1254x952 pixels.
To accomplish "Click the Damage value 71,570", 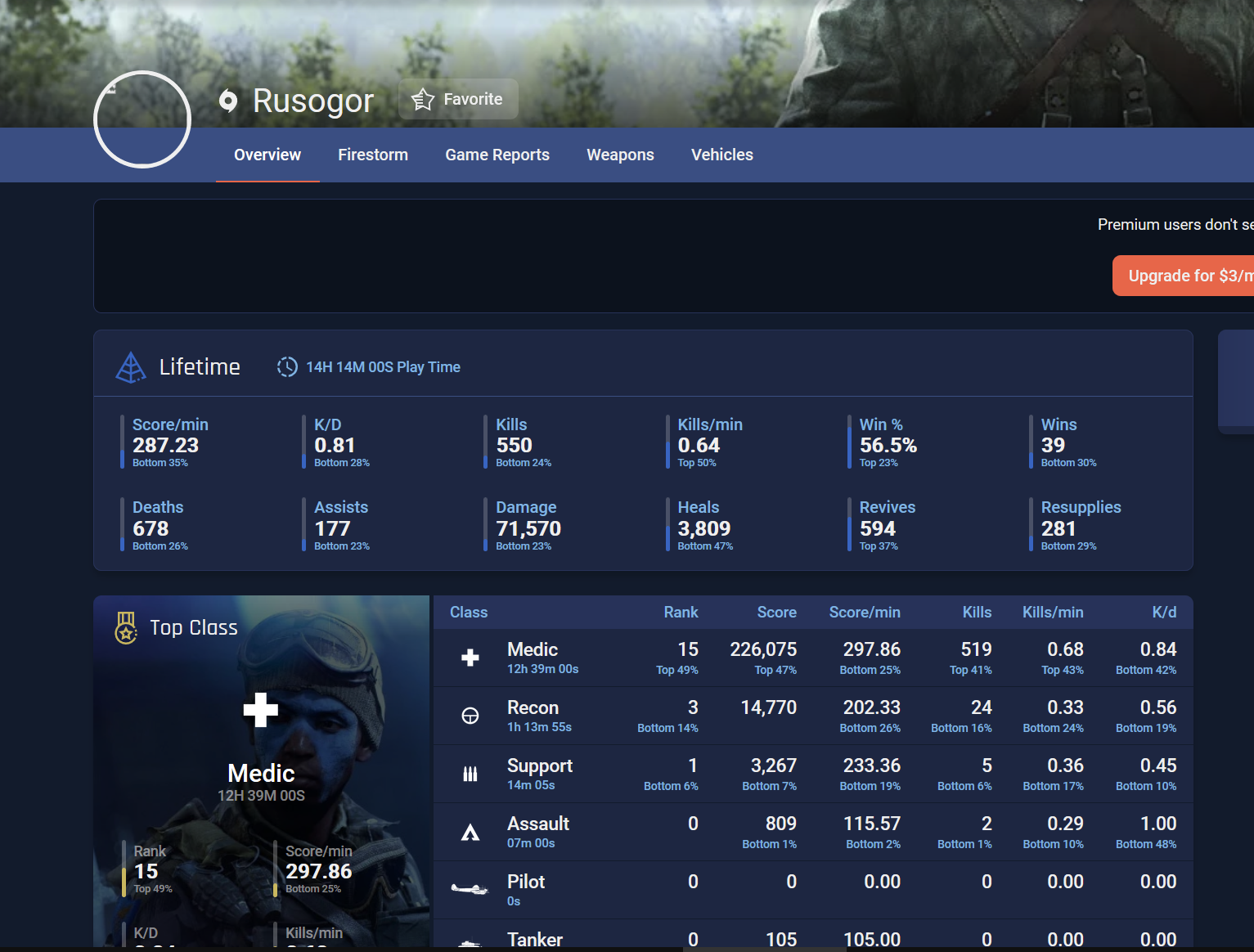I will coord(528,528).
